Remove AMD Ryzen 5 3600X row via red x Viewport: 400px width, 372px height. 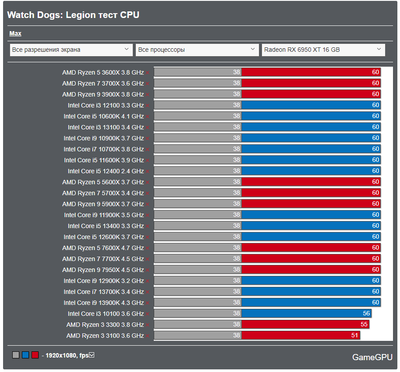pyautogui.click(x=147, y=73)
